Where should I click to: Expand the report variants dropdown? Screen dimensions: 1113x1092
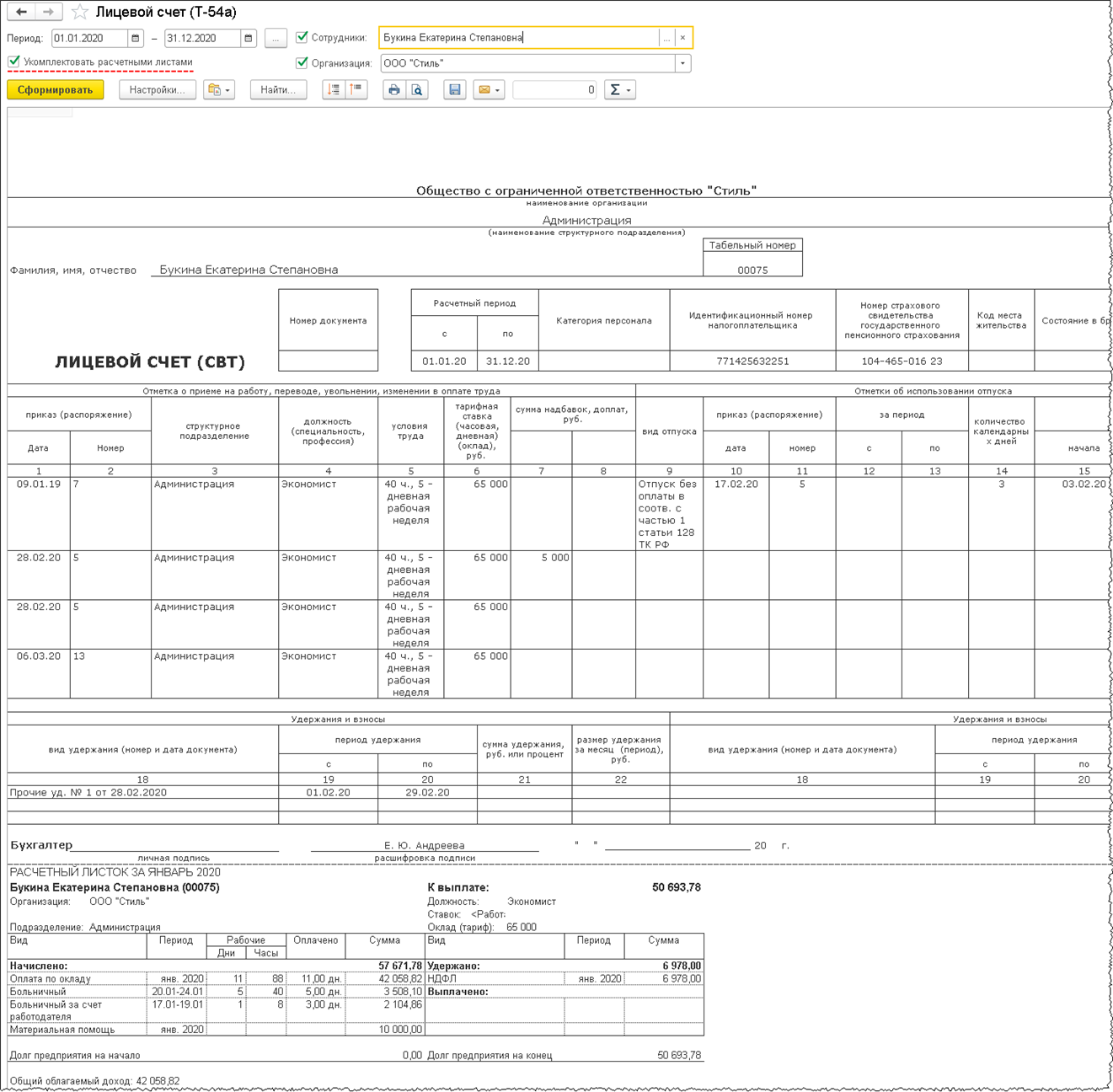[219, 90]
